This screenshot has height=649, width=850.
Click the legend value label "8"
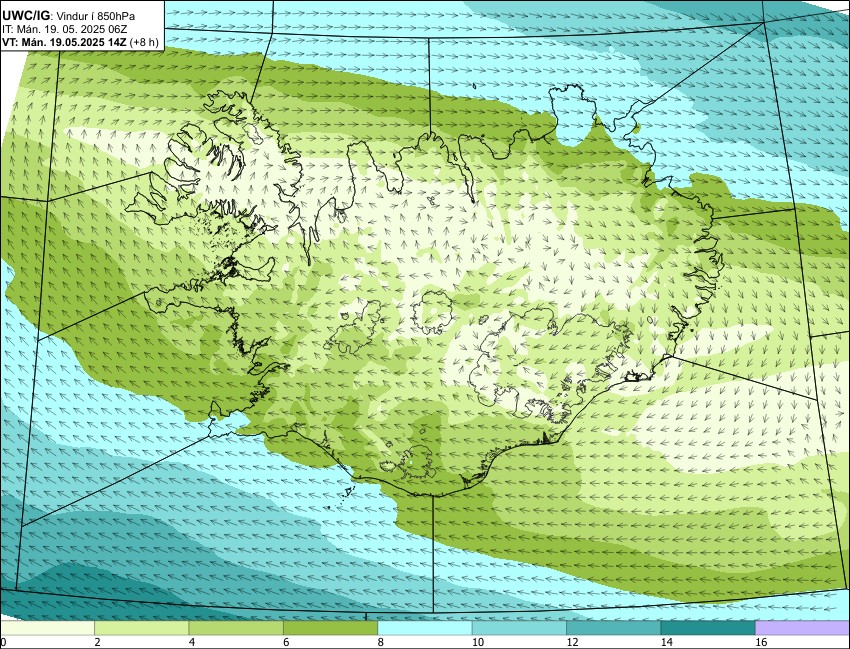tap(381, 642)
